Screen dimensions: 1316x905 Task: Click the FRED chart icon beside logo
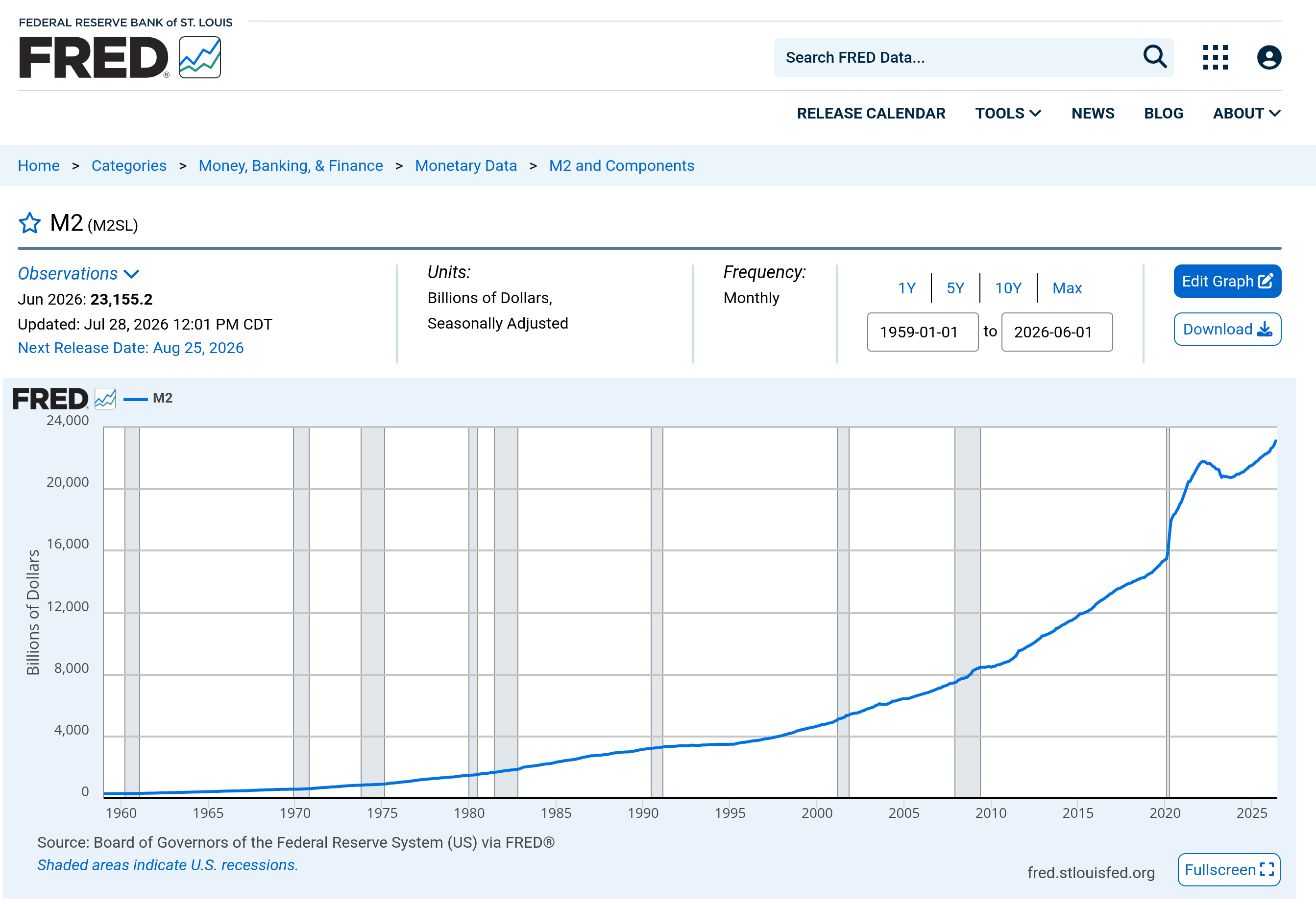(x=200, y=57)
